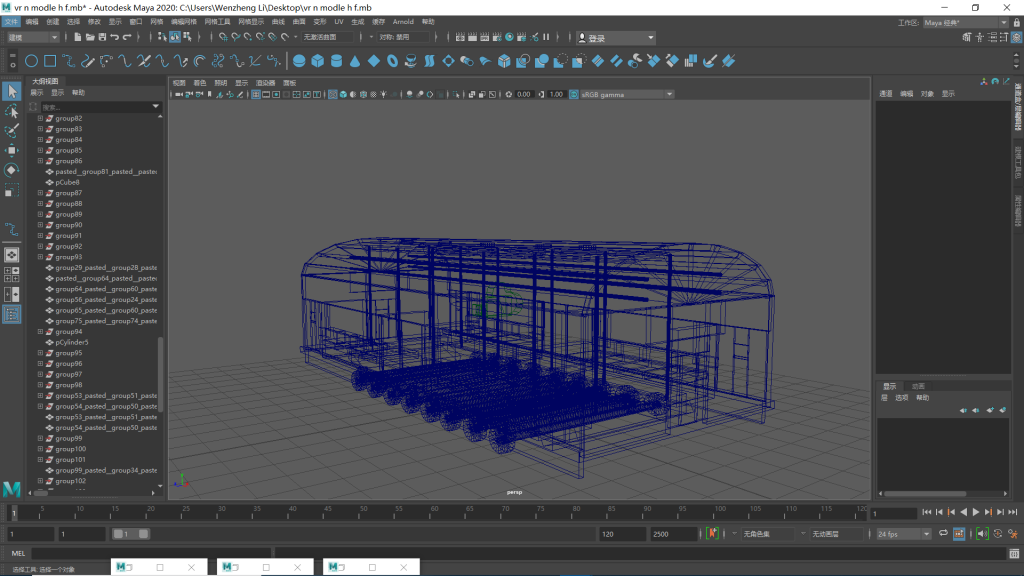
Task: Toggle the Modeling Toolkit panel icon
Action: pos(967,37)
